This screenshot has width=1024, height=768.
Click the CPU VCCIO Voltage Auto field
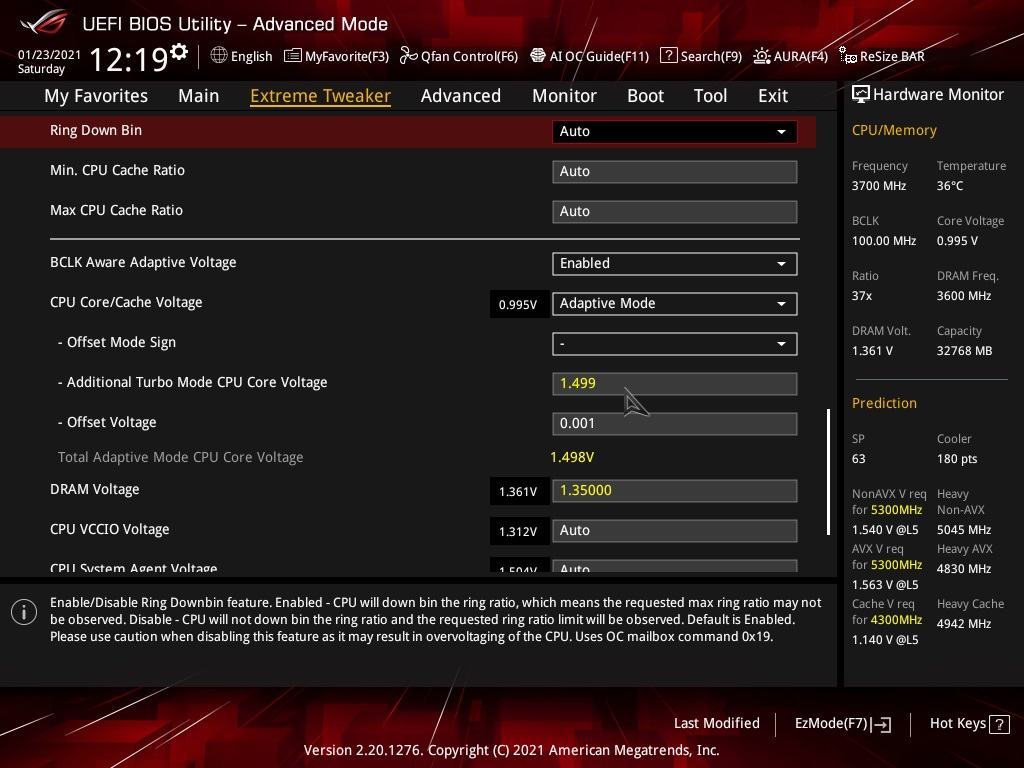coord(675,530)
